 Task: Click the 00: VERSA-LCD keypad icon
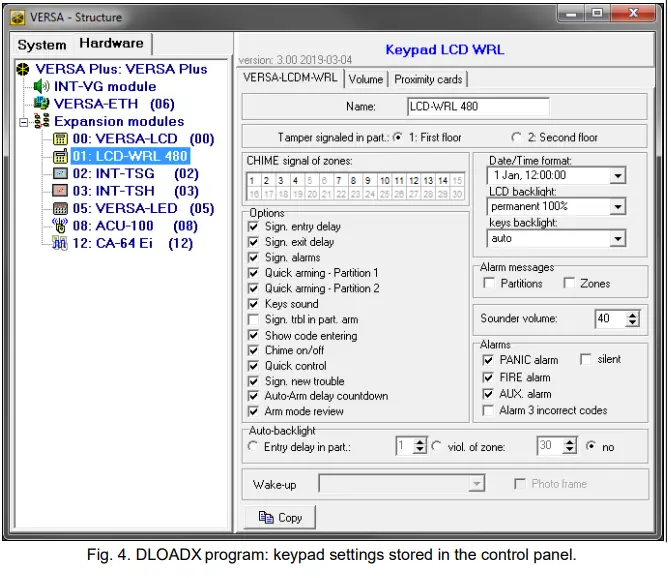pyautogui.click(x=60, y=139)
